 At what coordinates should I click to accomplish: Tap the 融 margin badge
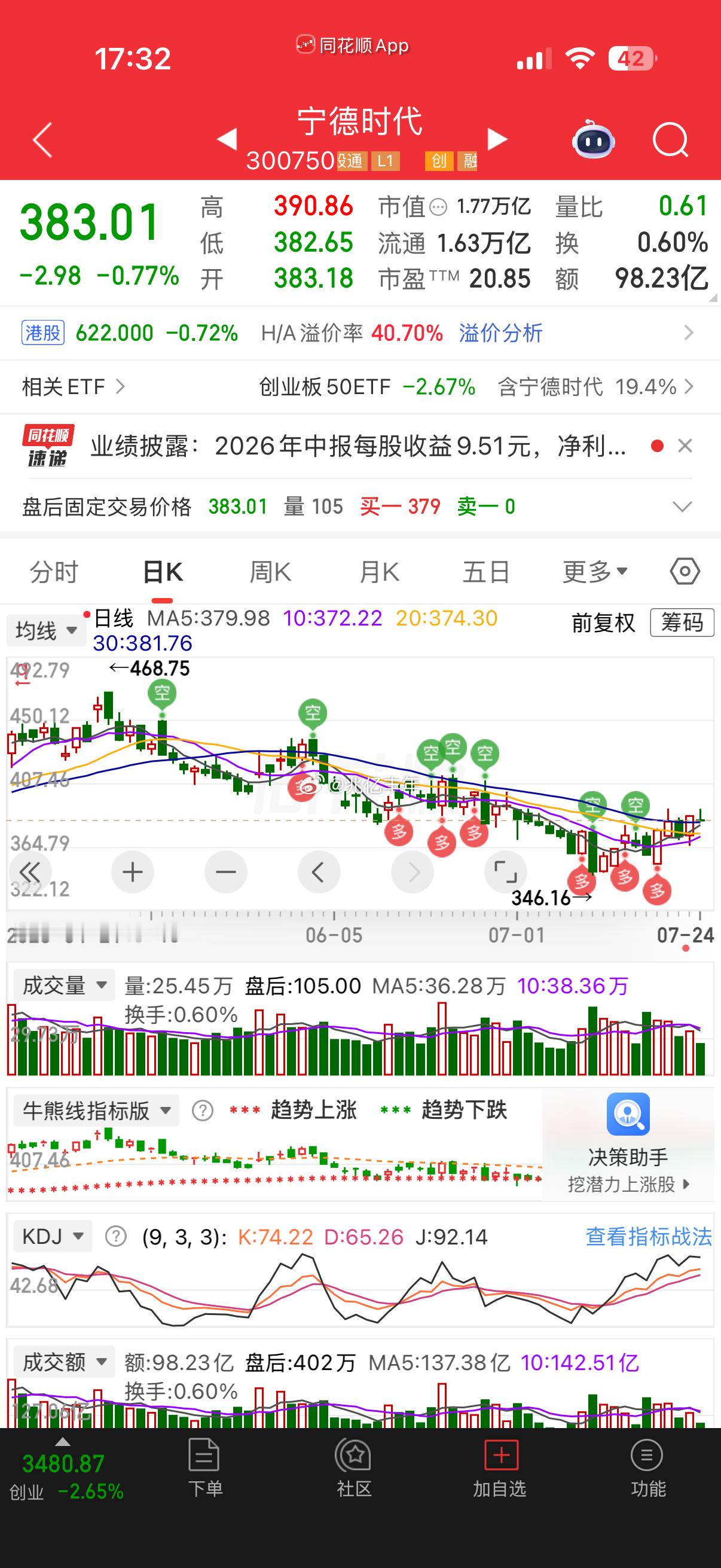(468, 161)
